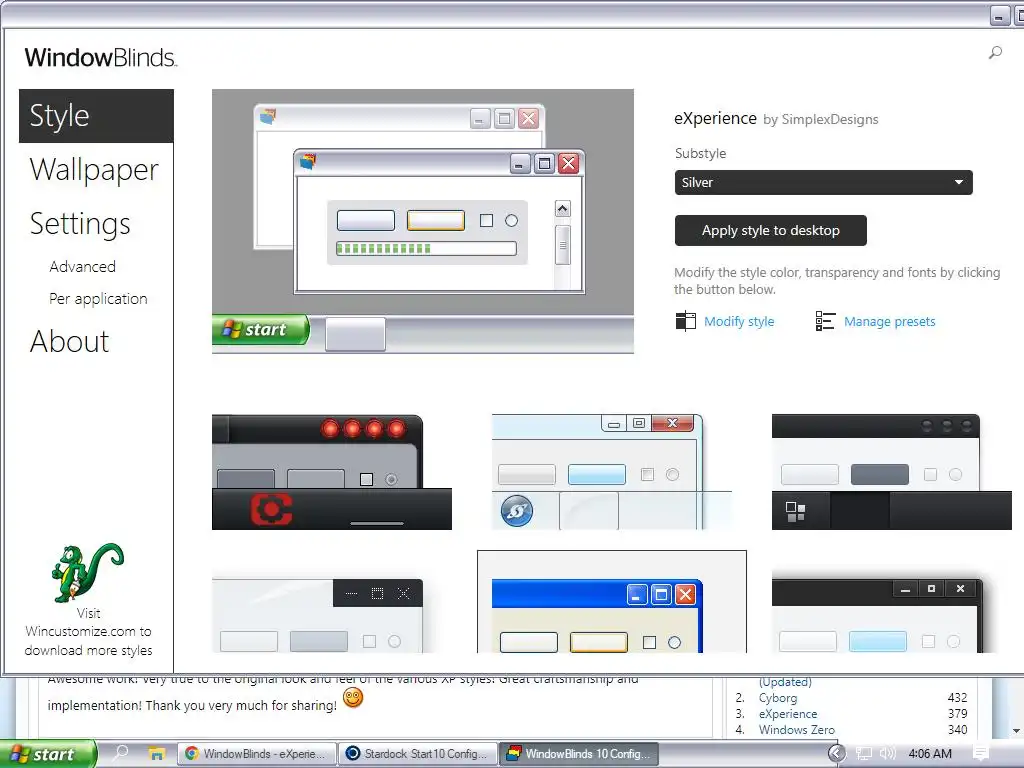Click the network tray icon
Viewport: 1024px width, 768px height.
pos(864,754)
